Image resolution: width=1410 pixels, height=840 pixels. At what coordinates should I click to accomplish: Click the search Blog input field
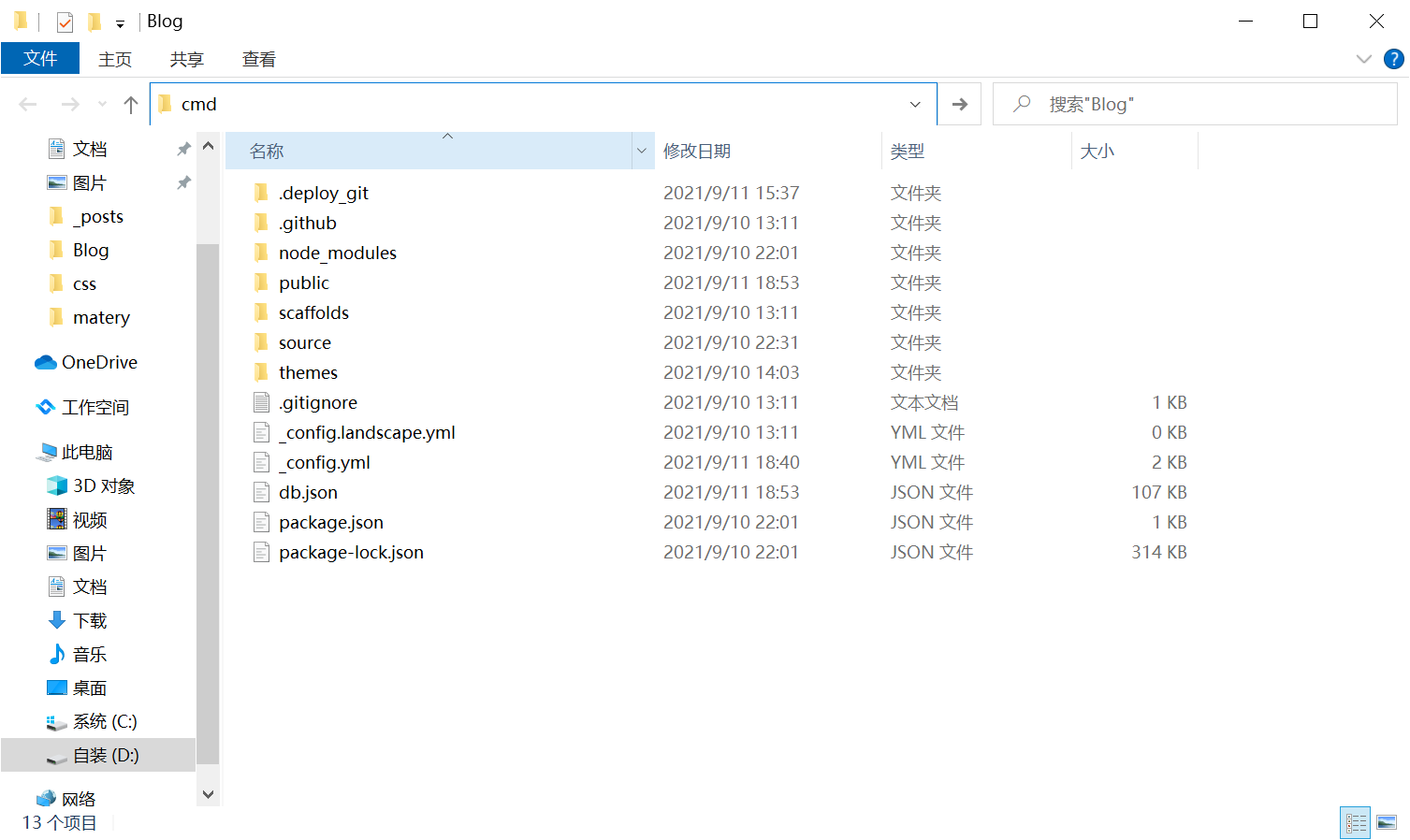click(x=1207, y=105)
